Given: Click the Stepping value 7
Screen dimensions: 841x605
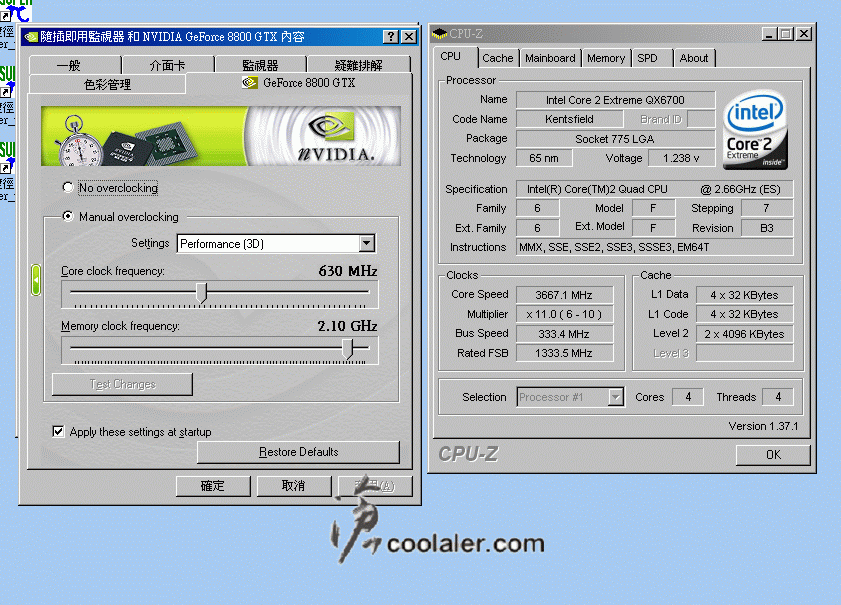Looking at the screenshot, I should (x=767, y=208).
